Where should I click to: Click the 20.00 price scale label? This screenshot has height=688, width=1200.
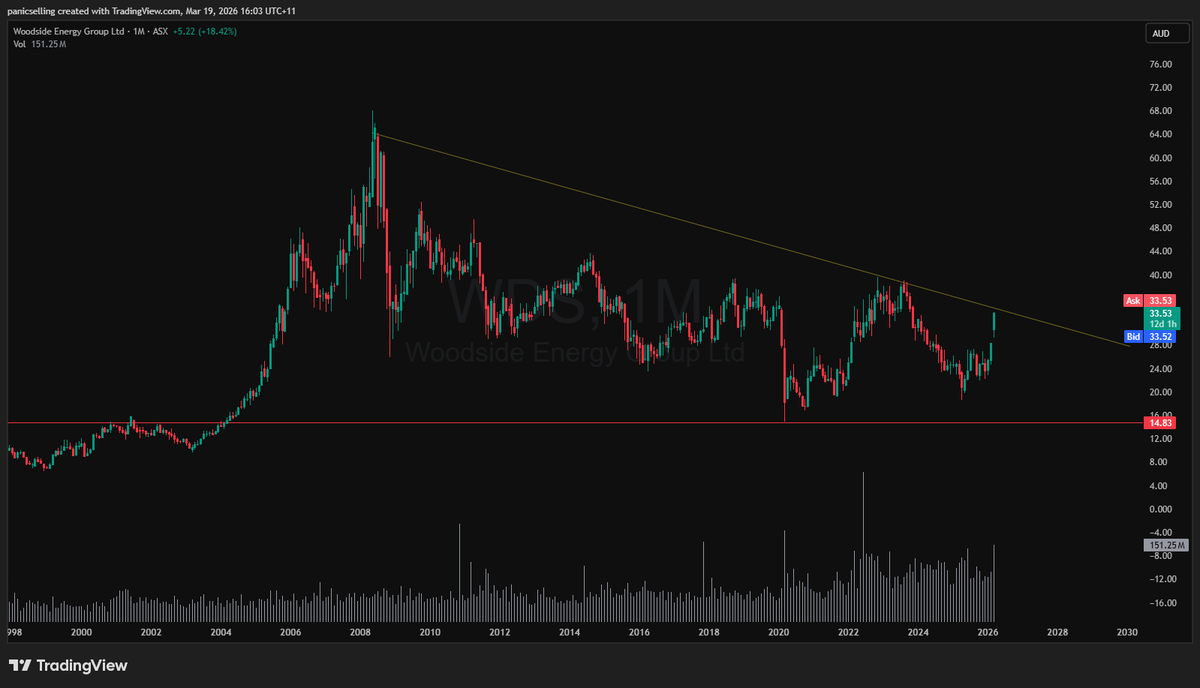[x=1160, y=392]
